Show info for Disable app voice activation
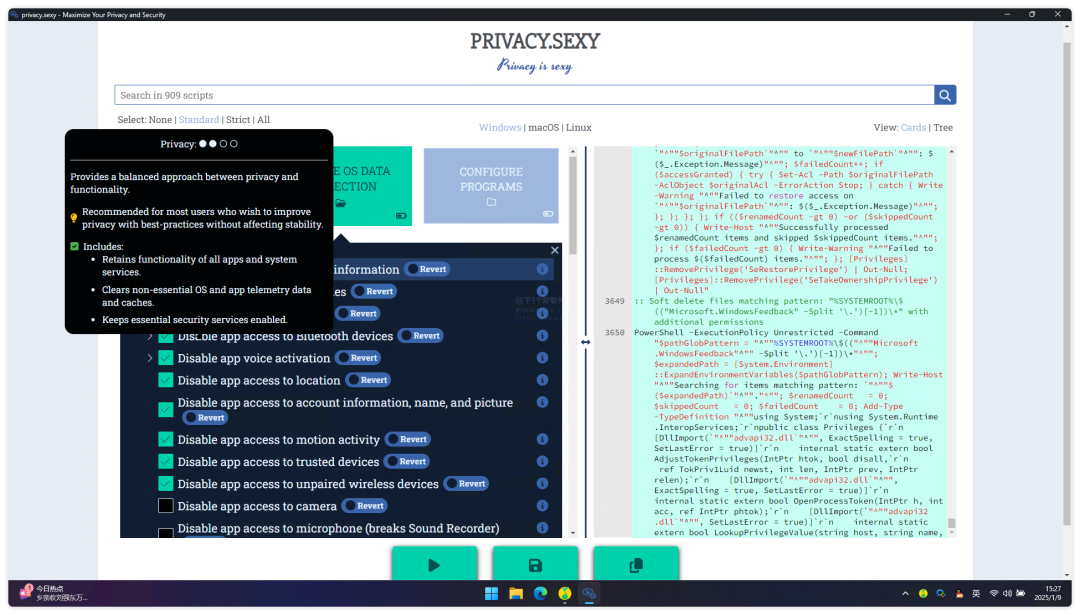1080x615 pixels. point(542,358)
